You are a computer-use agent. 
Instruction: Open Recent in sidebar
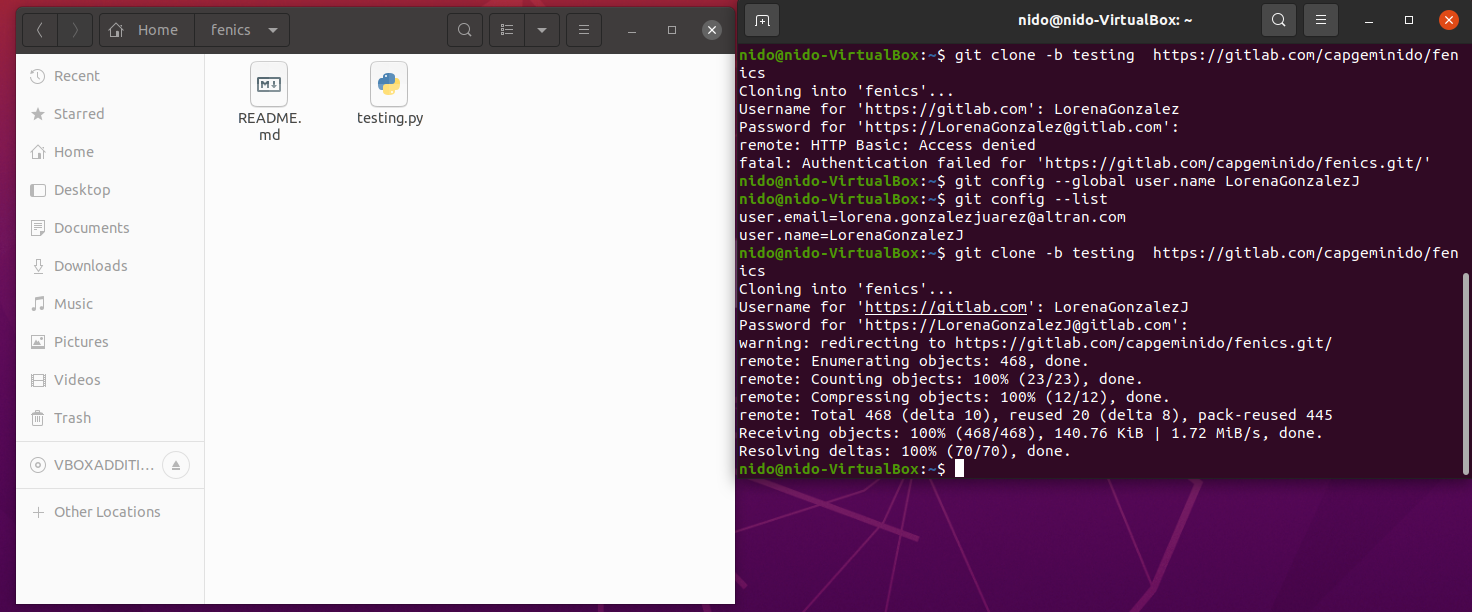tap(110, 76)
